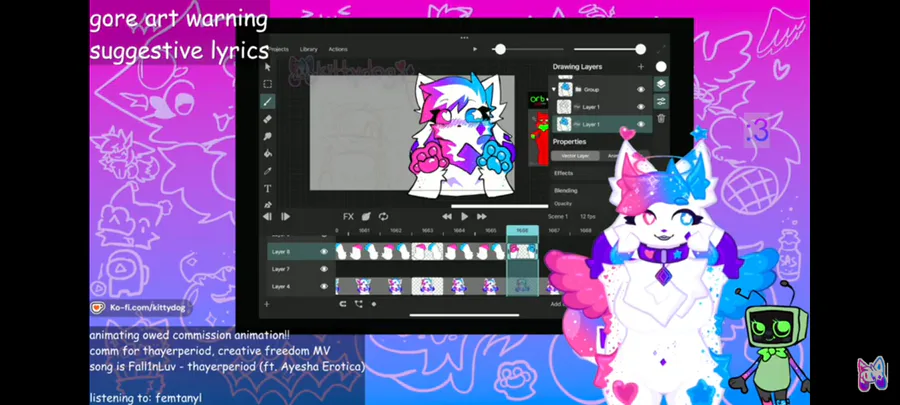
Task: Step to the next frame
Action: 285,216
